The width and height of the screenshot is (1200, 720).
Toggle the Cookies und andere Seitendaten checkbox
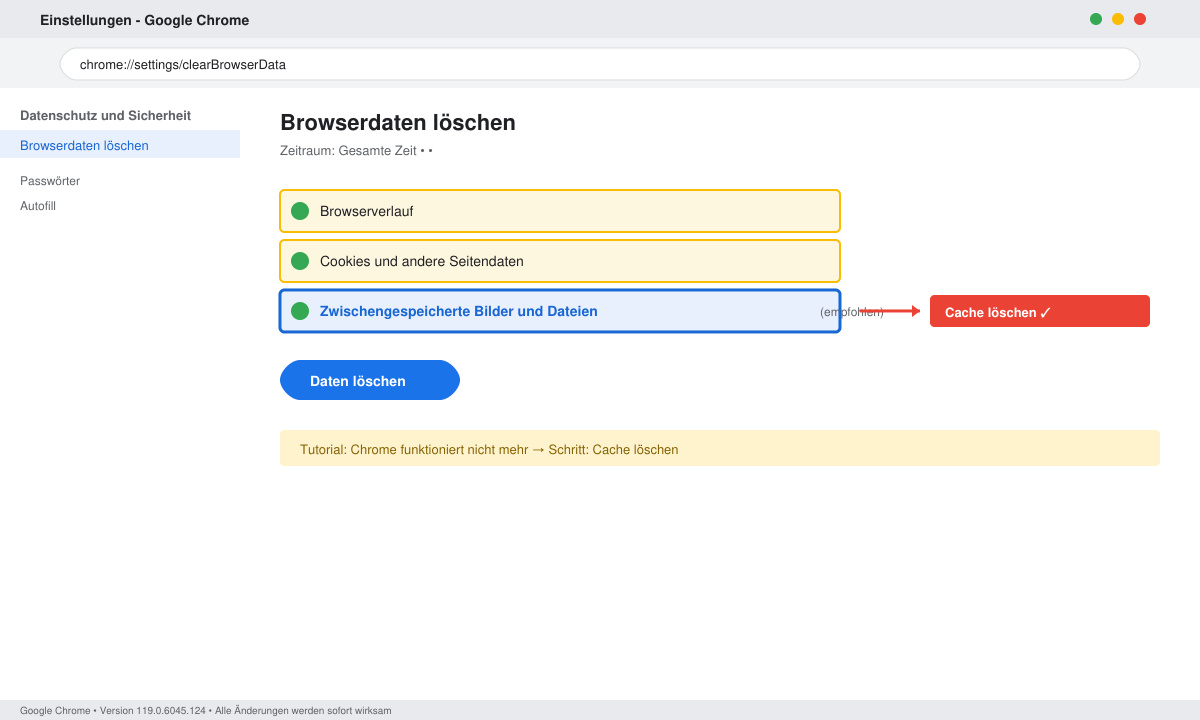(300, 261)
